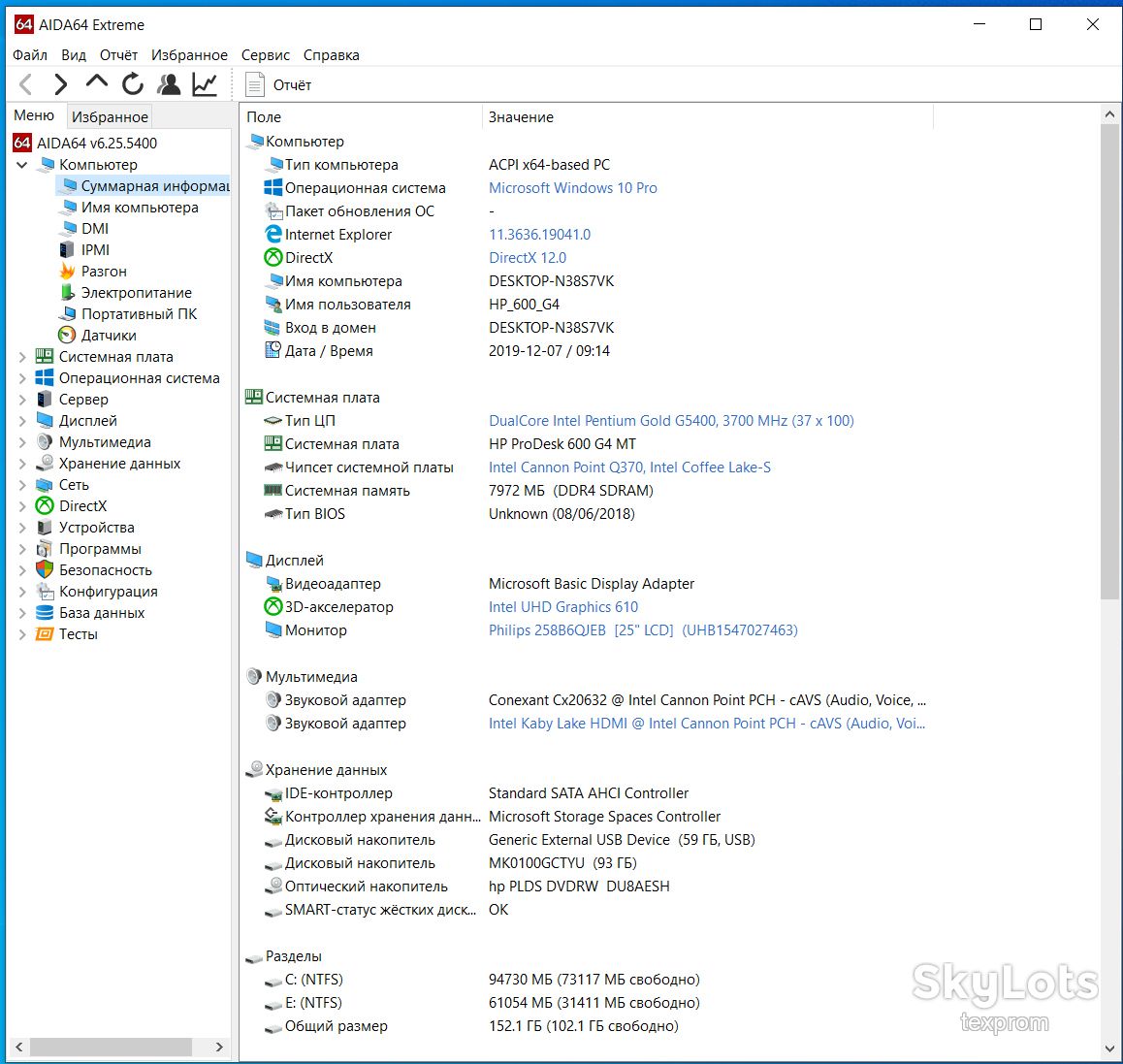Click the База данных database icon
The height and width of the screenshot is (1064, 1123).
click(x=45, y=613)
